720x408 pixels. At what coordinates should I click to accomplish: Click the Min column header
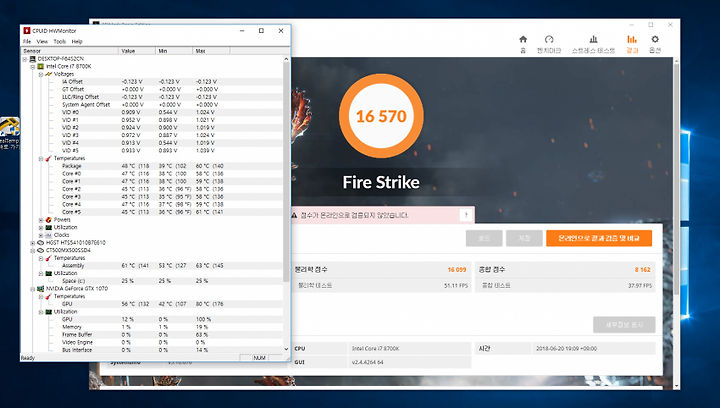click(x=174, y=51)
